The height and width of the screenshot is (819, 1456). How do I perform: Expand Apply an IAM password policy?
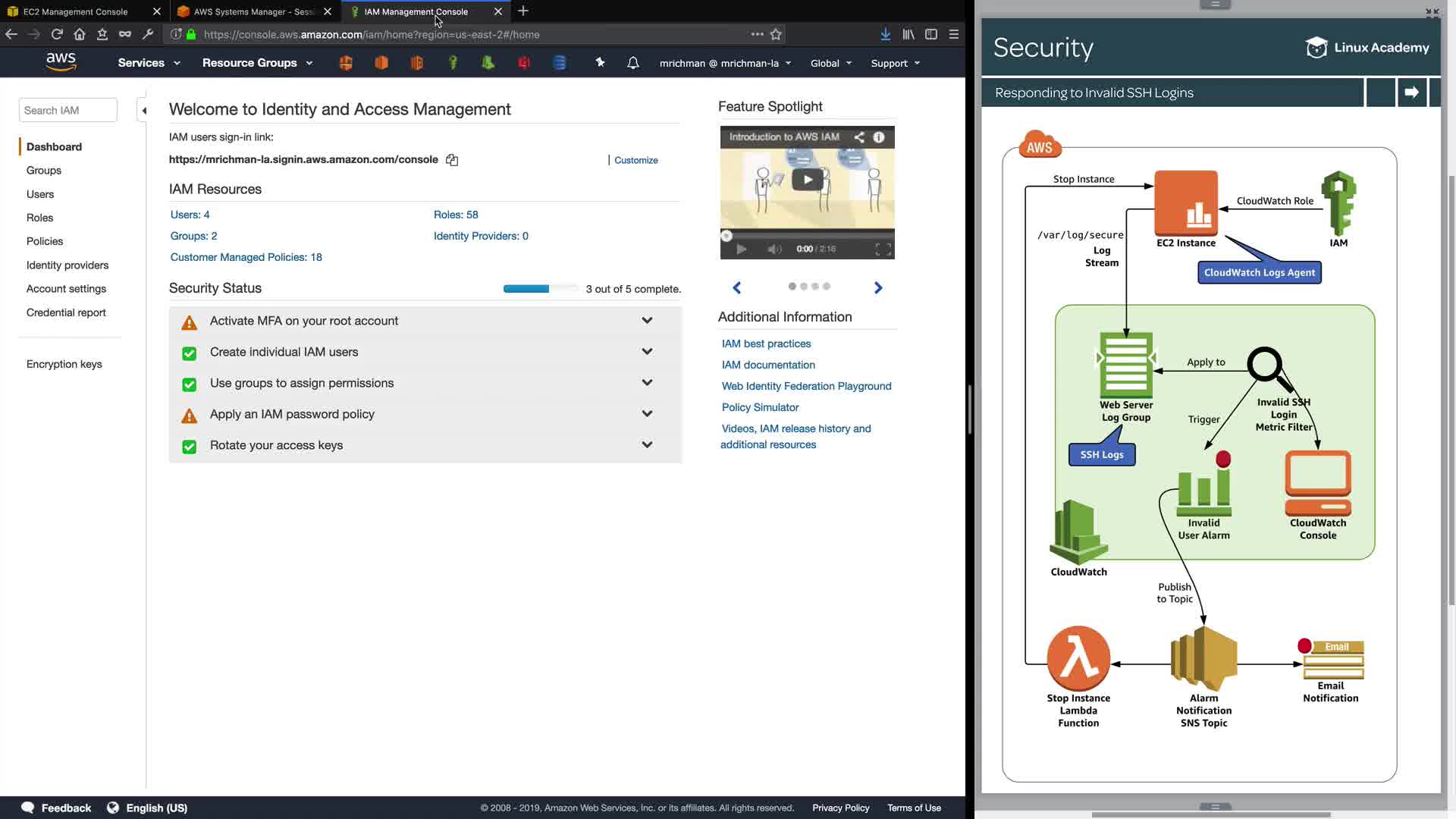(647, 414)
